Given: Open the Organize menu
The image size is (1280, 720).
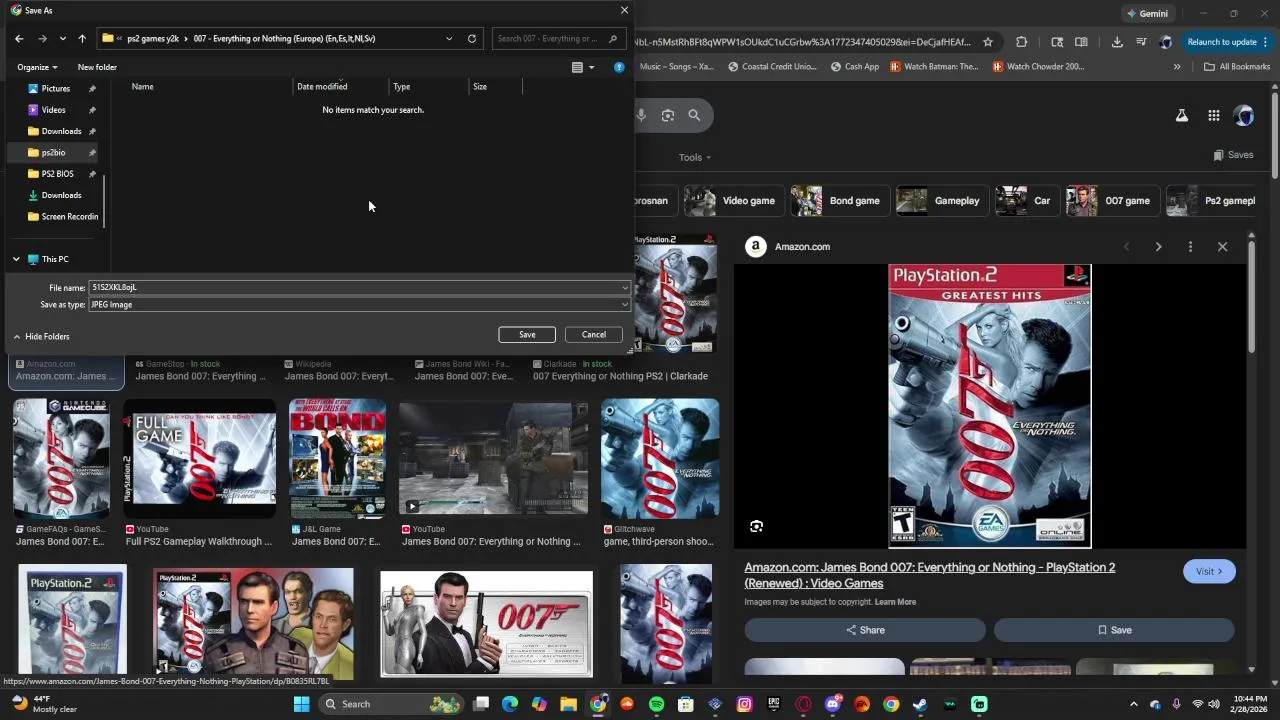Looking at the screenshot, I should coord(37,67).
